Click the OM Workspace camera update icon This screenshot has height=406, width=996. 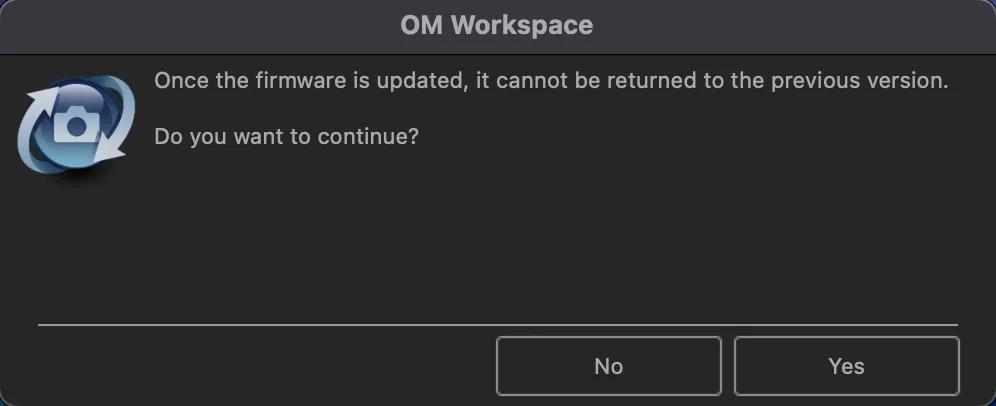coord(75,124)
